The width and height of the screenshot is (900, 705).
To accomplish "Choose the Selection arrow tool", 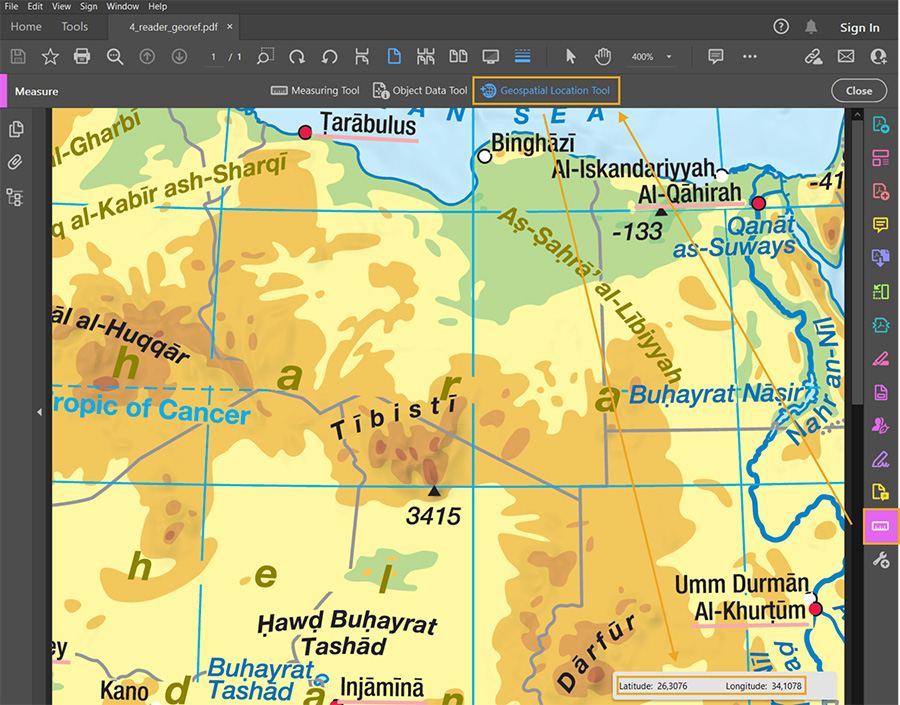I will pos(570,56).
